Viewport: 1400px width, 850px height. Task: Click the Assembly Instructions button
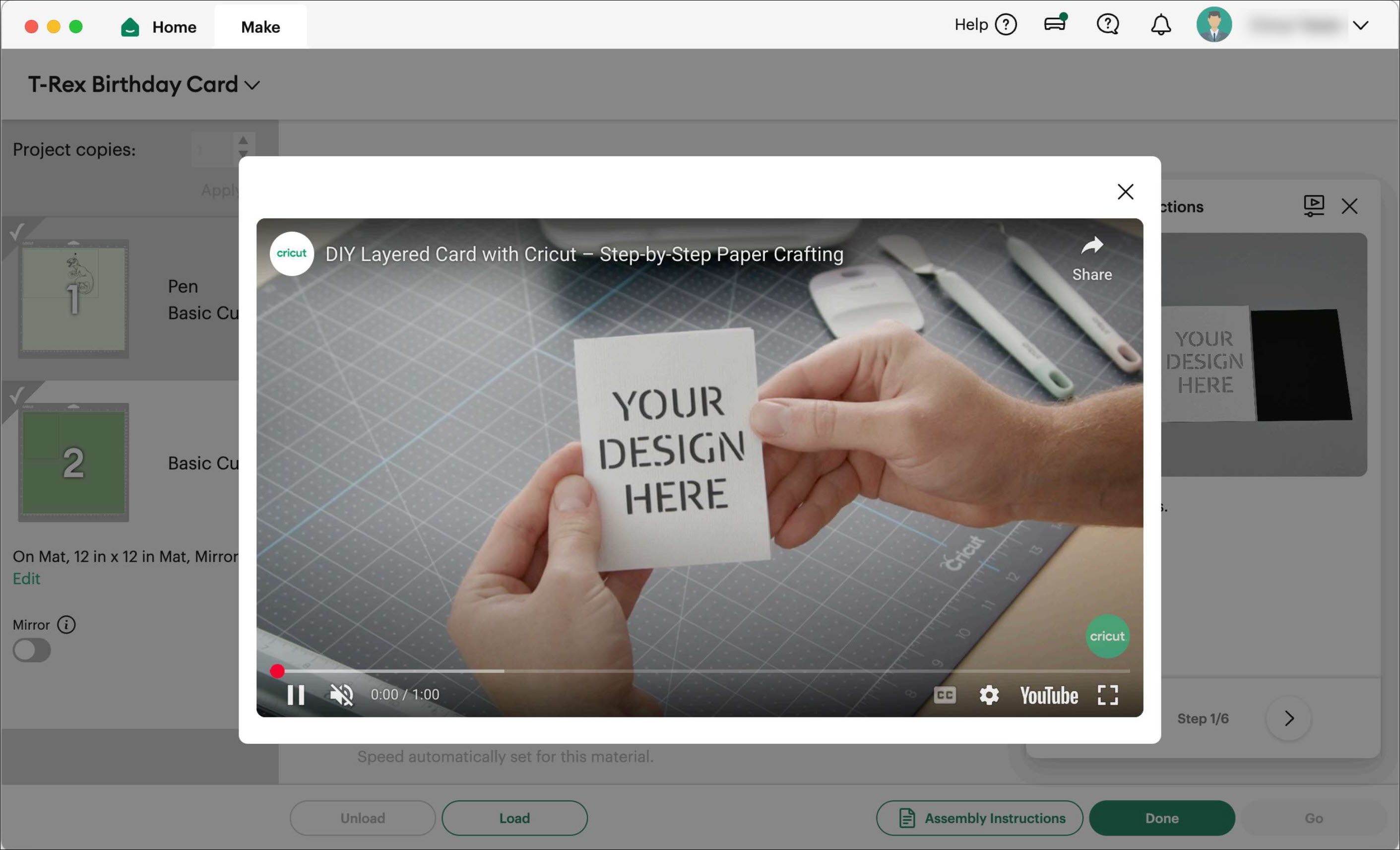tap(979, 818)
